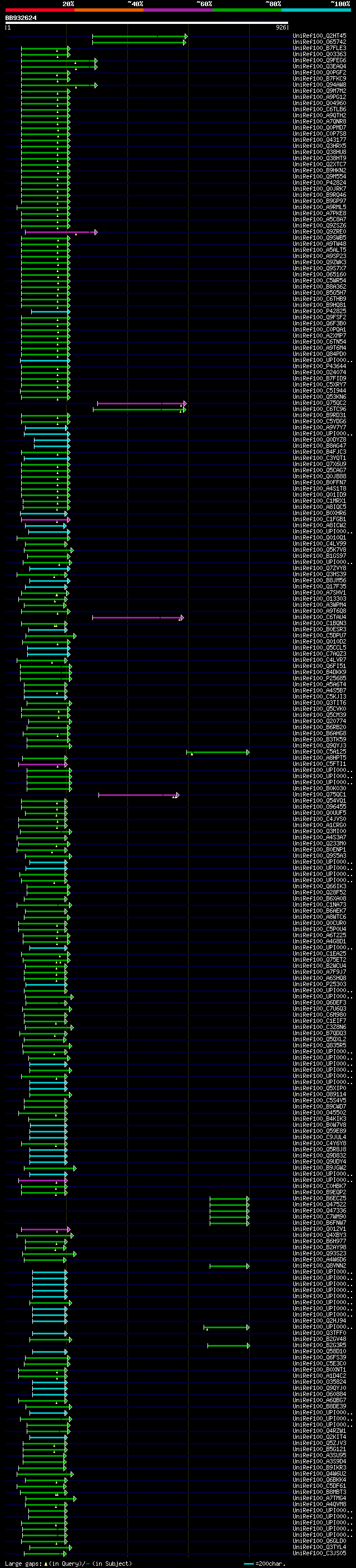Click the orange ~40% identity legend bar

click(x=109, y=11)
